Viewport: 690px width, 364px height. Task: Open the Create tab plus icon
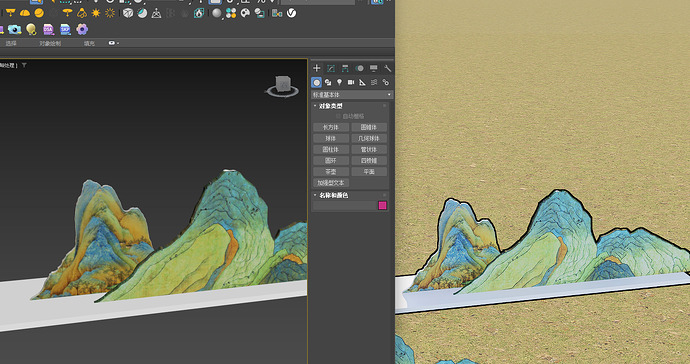coord(316,68)
